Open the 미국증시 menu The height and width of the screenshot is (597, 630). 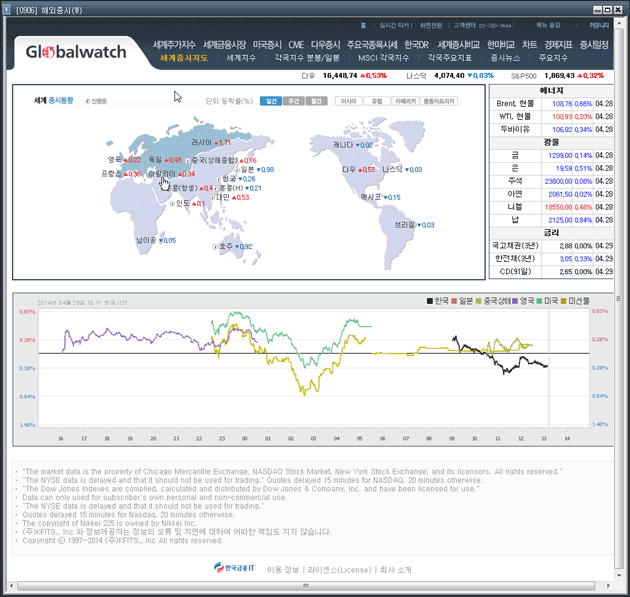(x=267, y=45)
